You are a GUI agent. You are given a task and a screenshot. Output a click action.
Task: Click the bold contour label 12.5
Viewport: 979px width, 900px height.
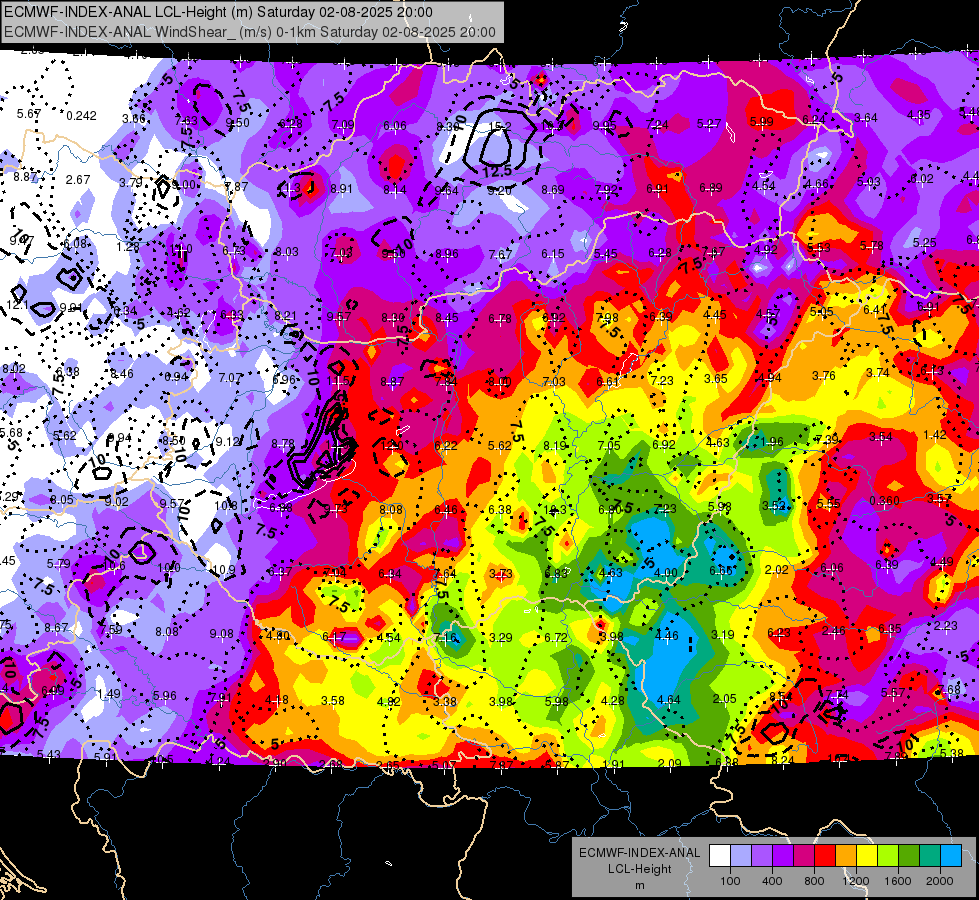point(498,171)
